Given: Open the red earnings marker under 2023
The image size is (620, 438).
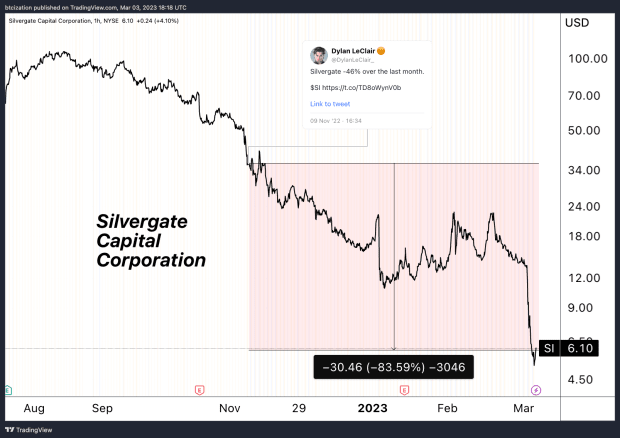Looking at the screenshot, I should tap(404, 388).
